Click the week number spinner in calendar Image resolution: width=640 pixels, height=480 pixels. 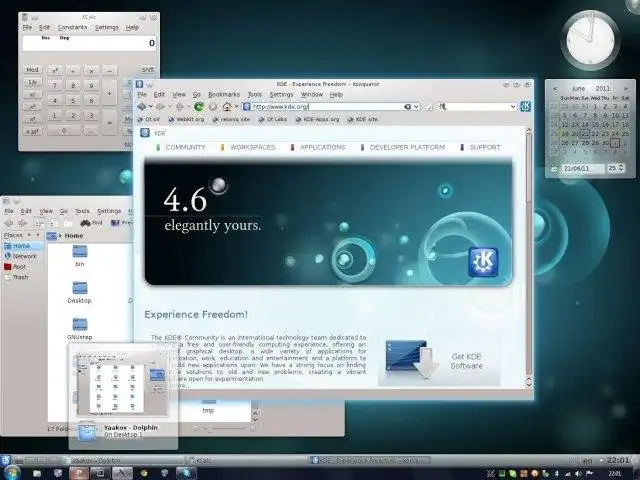[616, 168]
